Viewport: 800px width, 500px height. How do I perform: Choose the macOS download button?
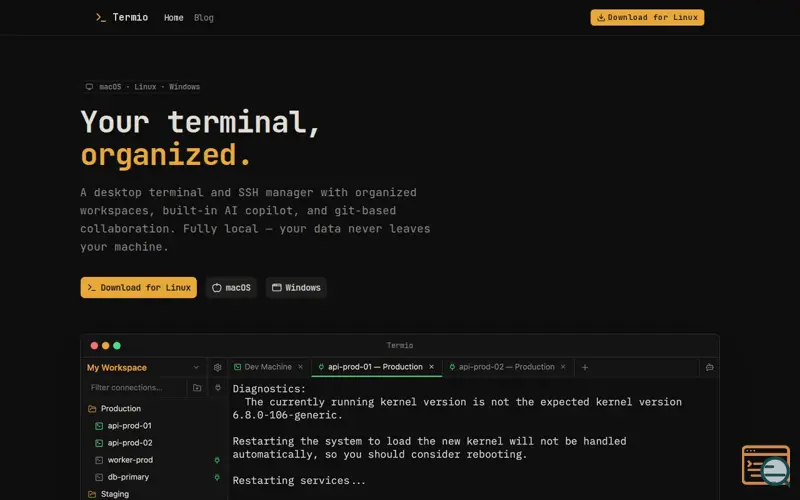(231, 287)
